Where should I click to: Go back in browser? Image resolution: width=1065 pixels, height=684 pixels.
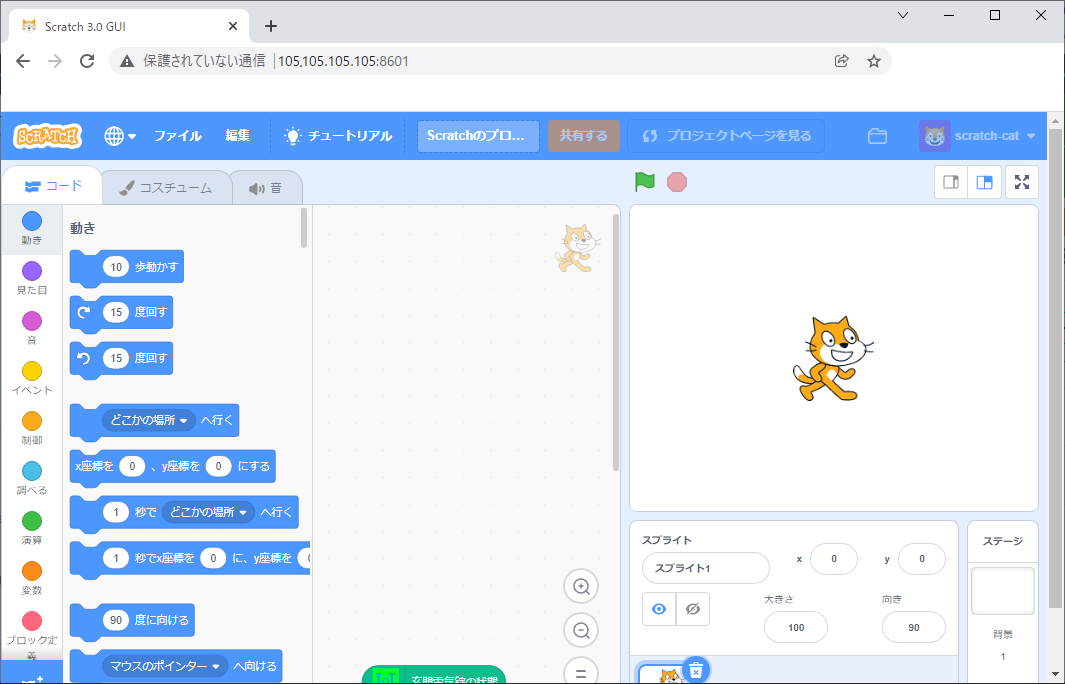pos(23,61)
